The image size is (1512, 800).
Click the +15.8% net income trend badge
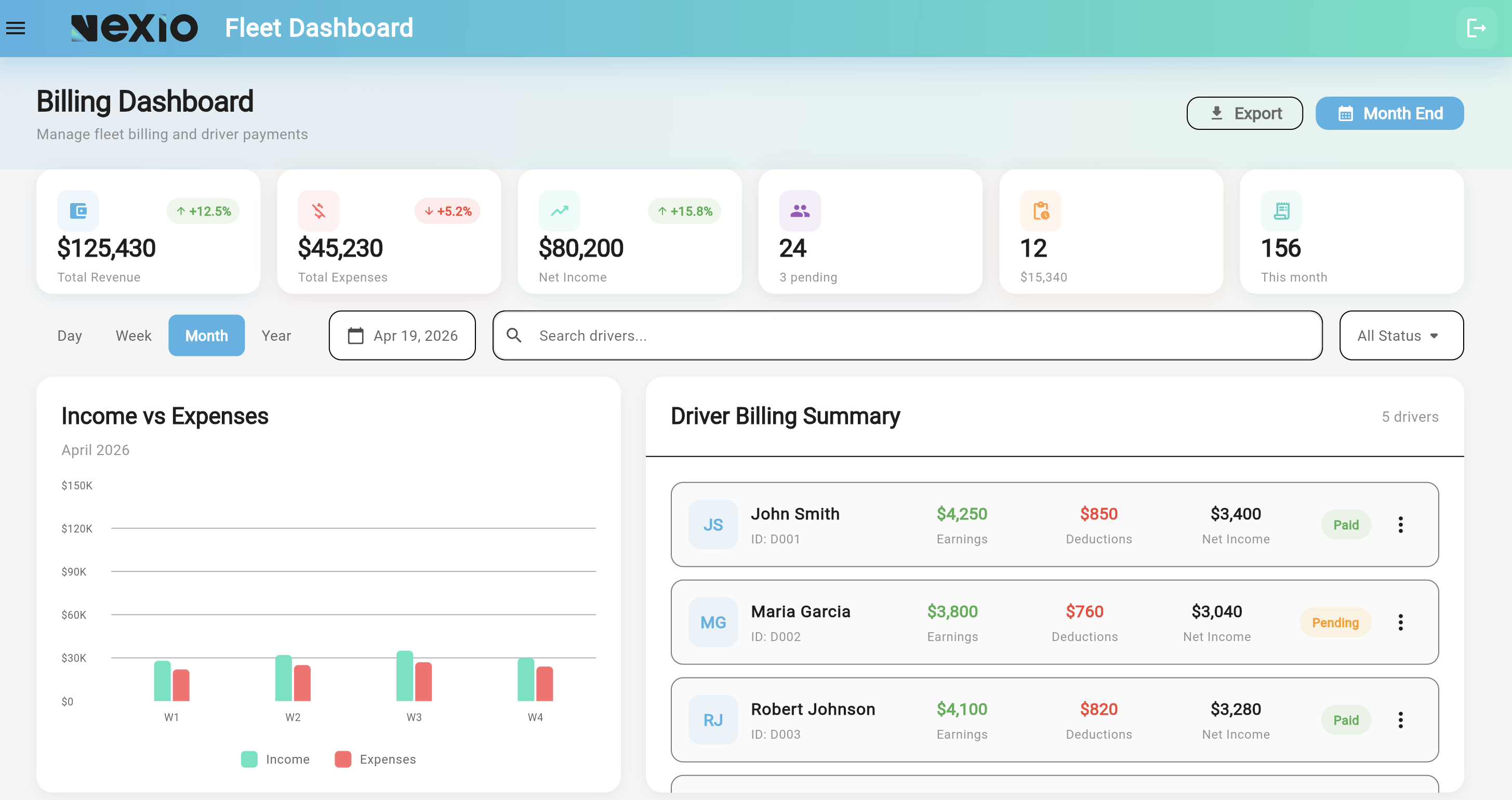click(x=684, y=211)
